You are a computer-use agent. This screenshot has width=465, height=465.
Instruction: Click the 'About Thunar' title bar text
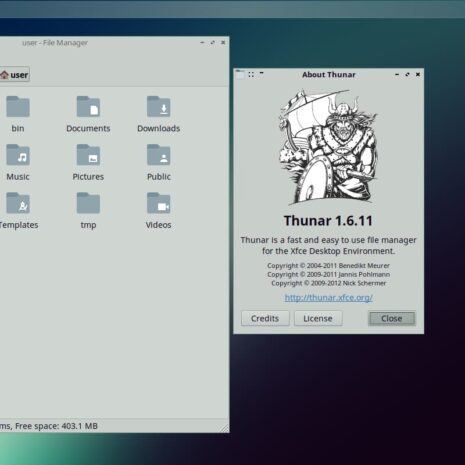(329, 75)
